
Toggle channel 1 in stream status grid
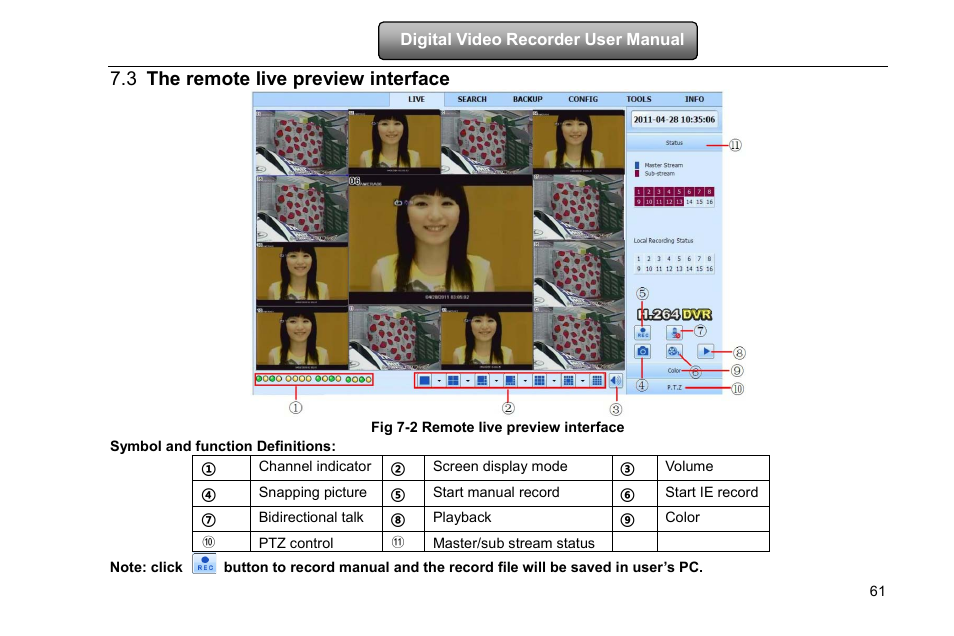point(639,192)
